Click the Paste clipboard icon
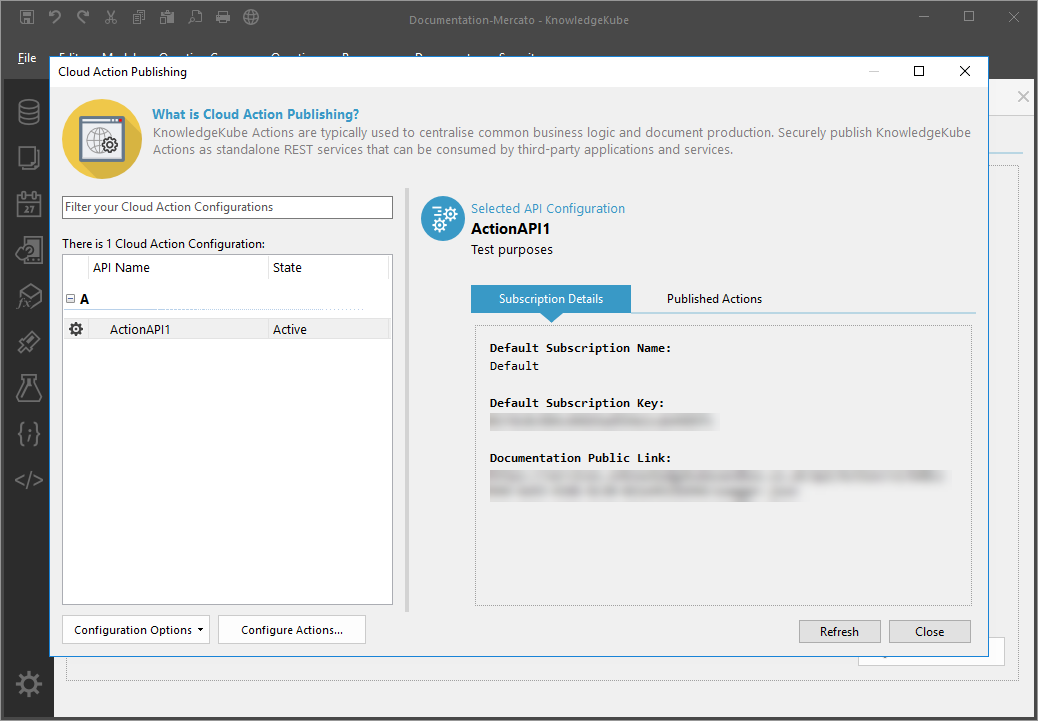 pos(167,17)
